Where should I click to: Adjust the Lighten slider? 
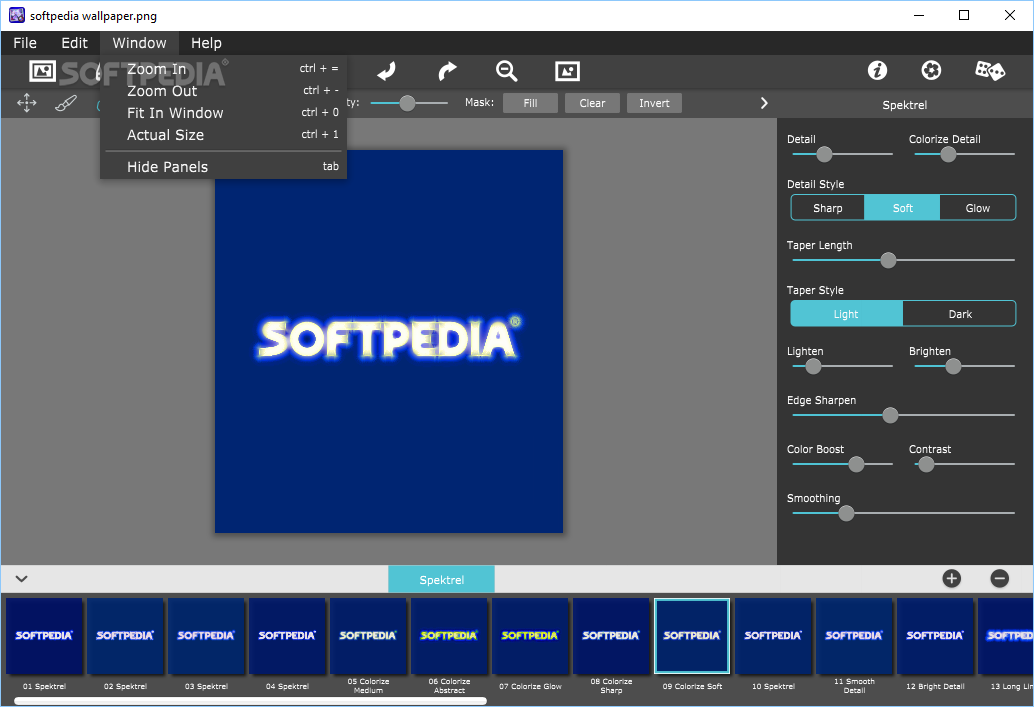click(813, 366)
